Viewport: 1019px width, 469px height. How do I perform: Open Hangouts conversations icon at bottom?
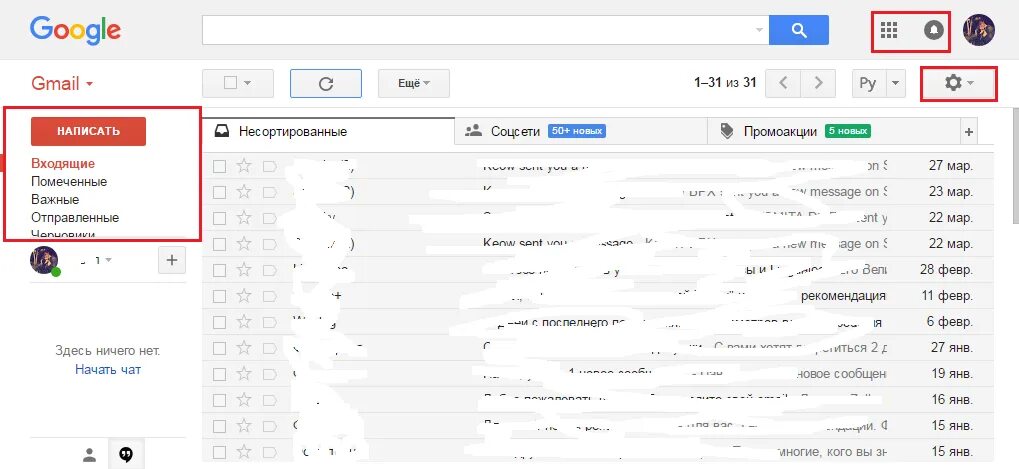pos(126,455)
